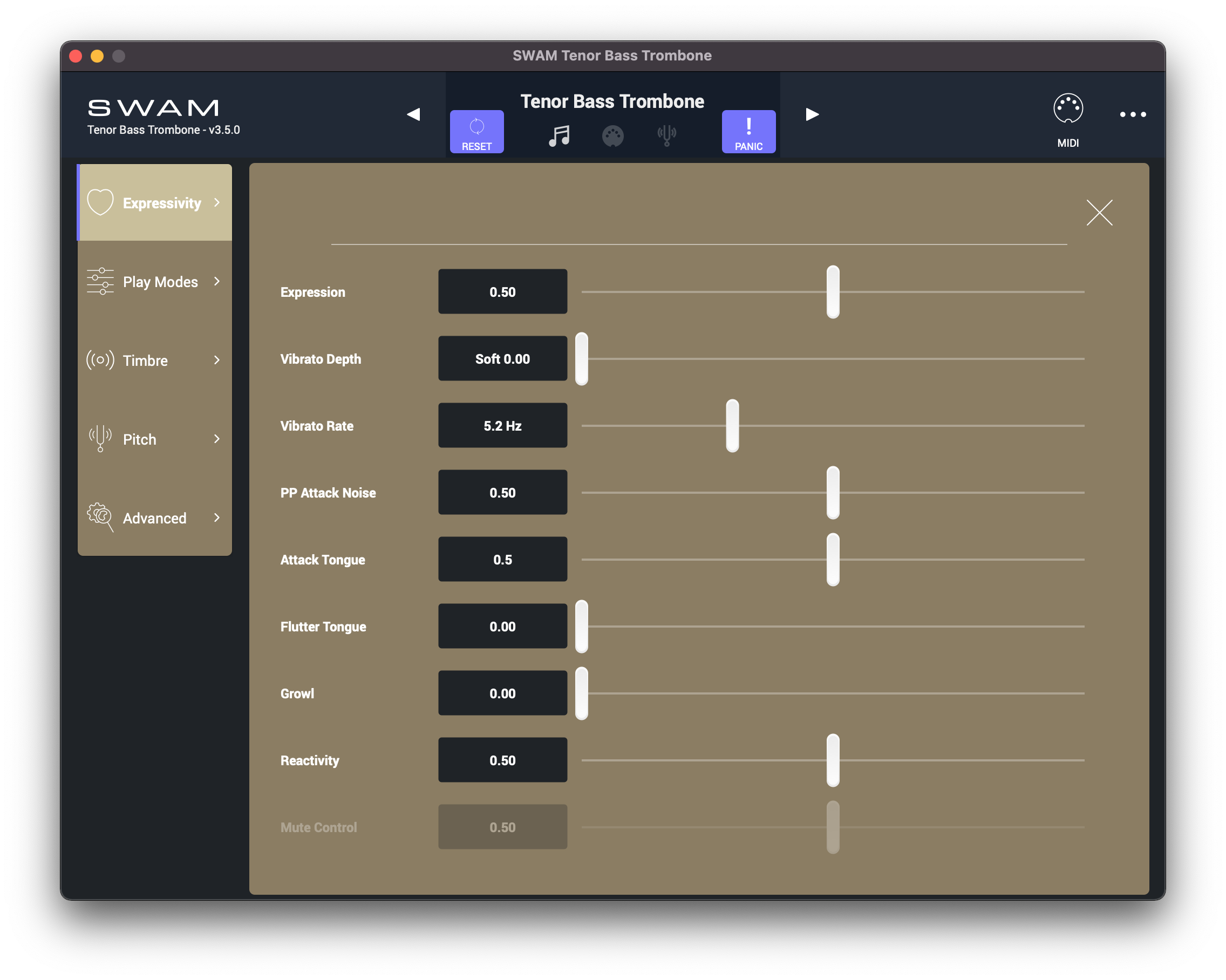This screenshot has width=1226, height=980.
Task: Select the Play Modes sliders icon
Action: click(x=100, y=281)
